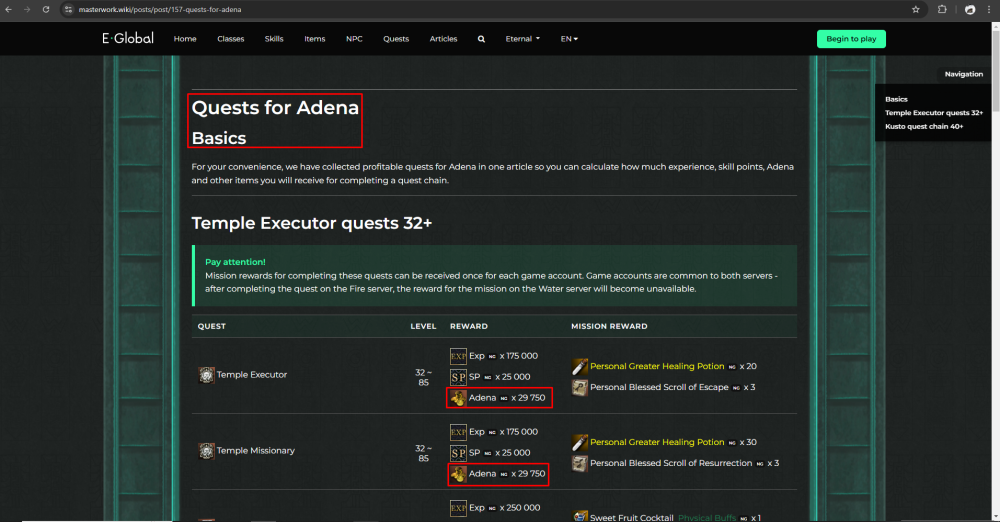
Task: Click the E-Global site logo
Action: (x=127, y=39)
